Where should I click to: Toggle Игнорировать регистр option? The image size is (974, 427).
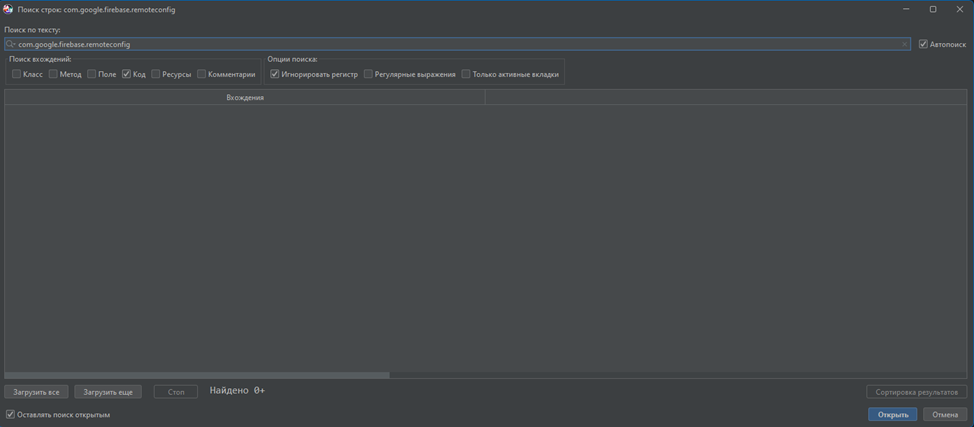coord(275,74)
